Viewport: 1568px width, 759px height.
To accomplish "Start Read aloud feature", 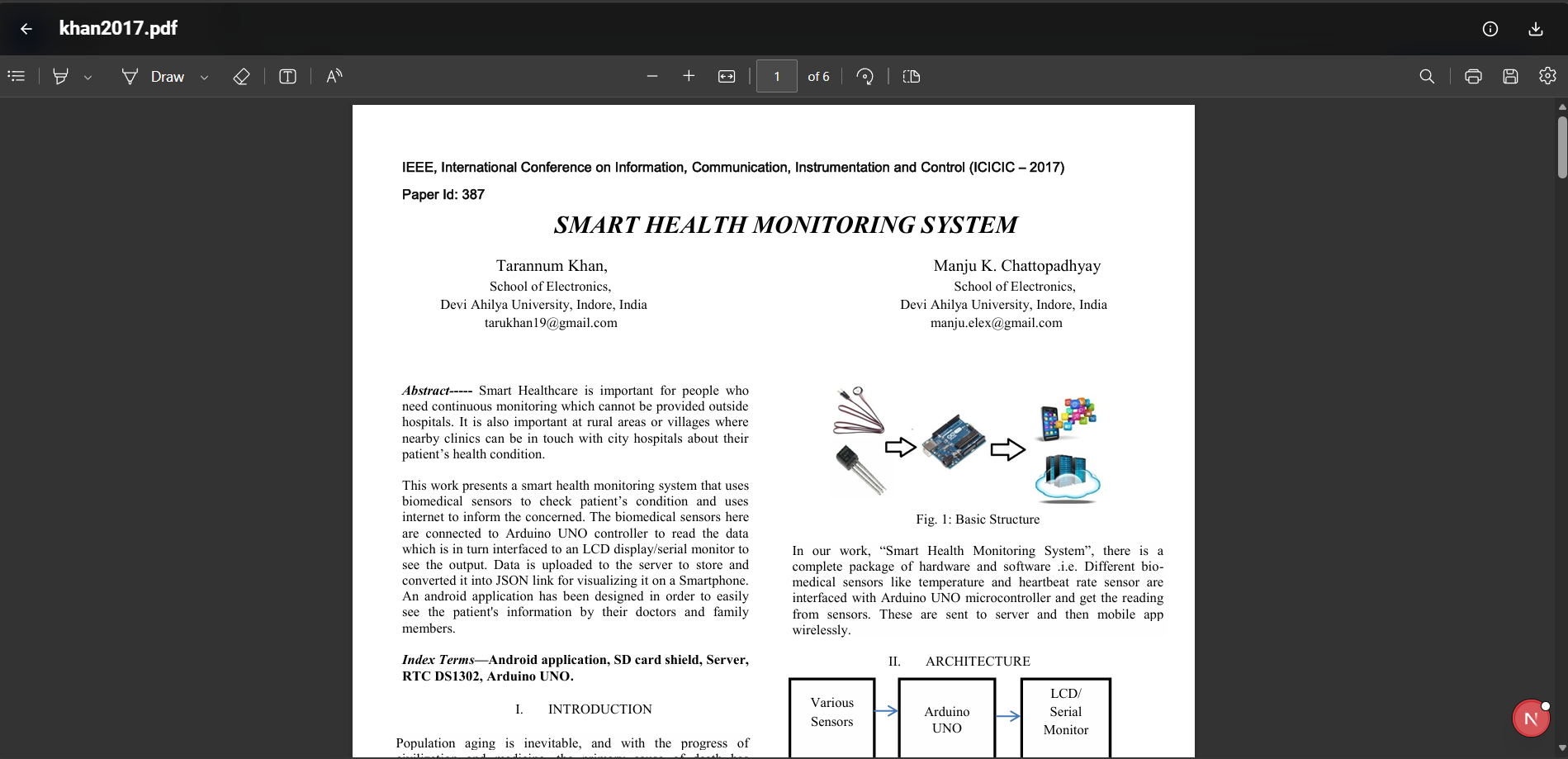I will (x=334, y=76).
